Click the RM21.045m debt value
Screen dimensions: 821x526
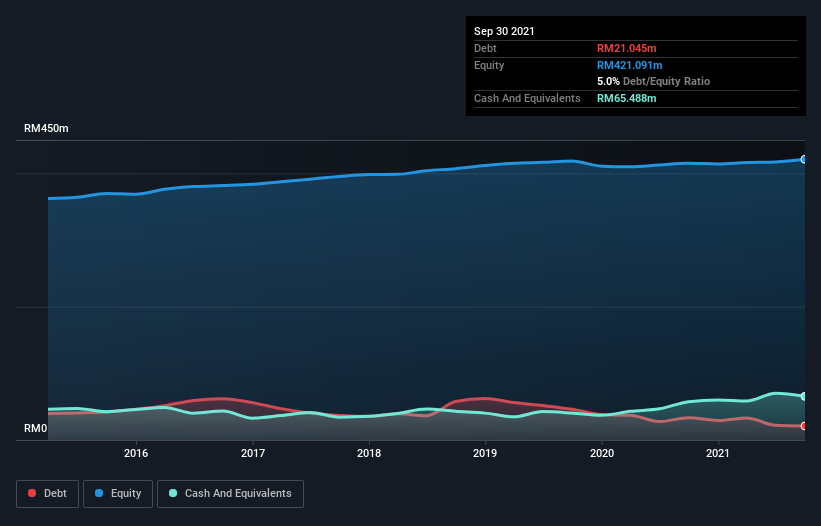[x=627, y=48]
